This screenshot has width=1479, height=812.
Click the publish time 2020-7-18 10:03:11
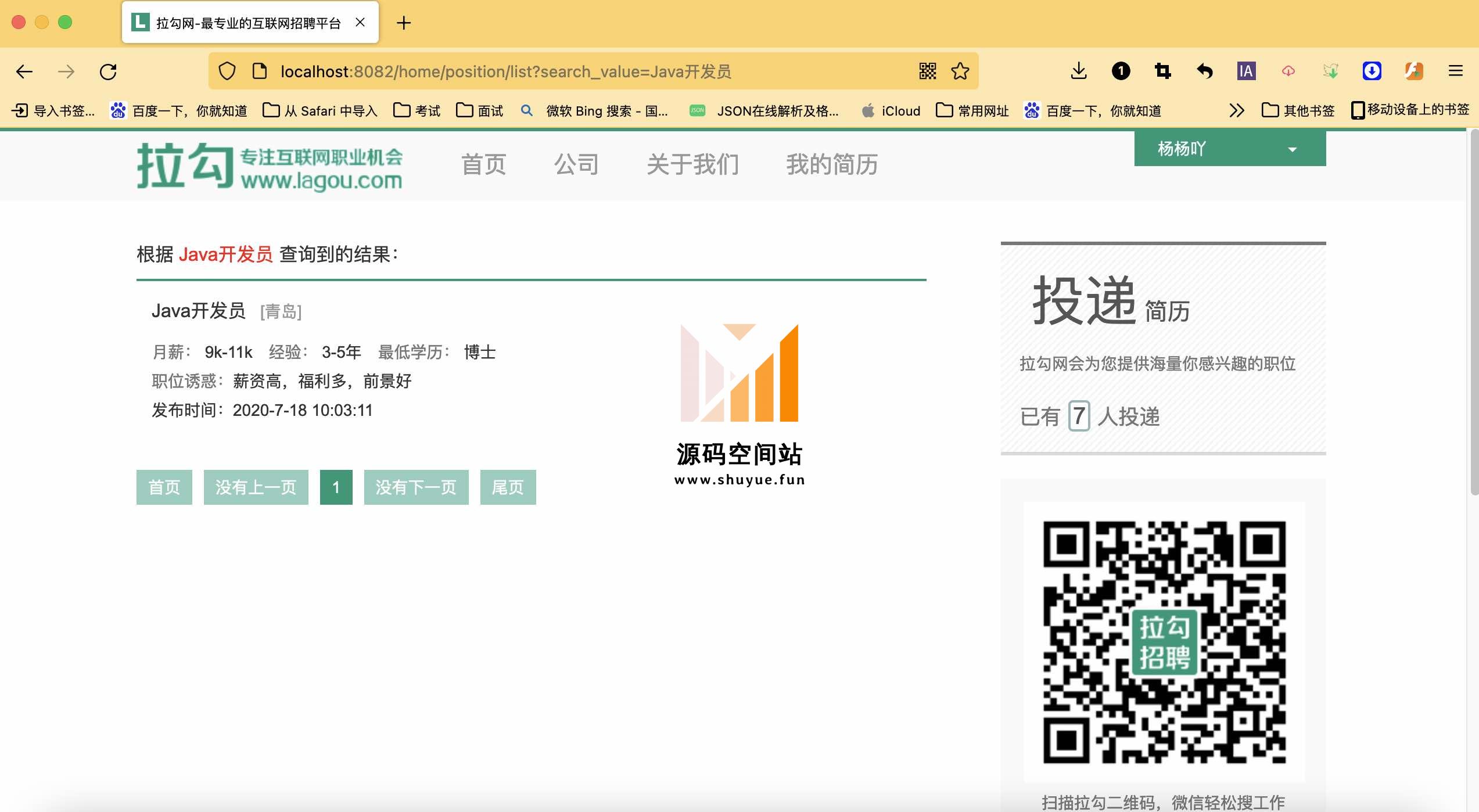303,410
